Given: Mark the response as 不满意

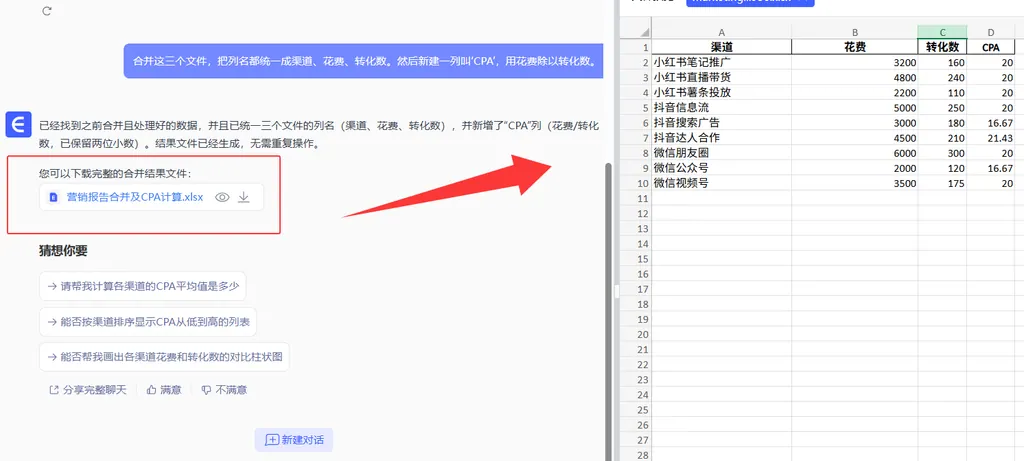Looking at the screenshot, I should click(224, 390).
